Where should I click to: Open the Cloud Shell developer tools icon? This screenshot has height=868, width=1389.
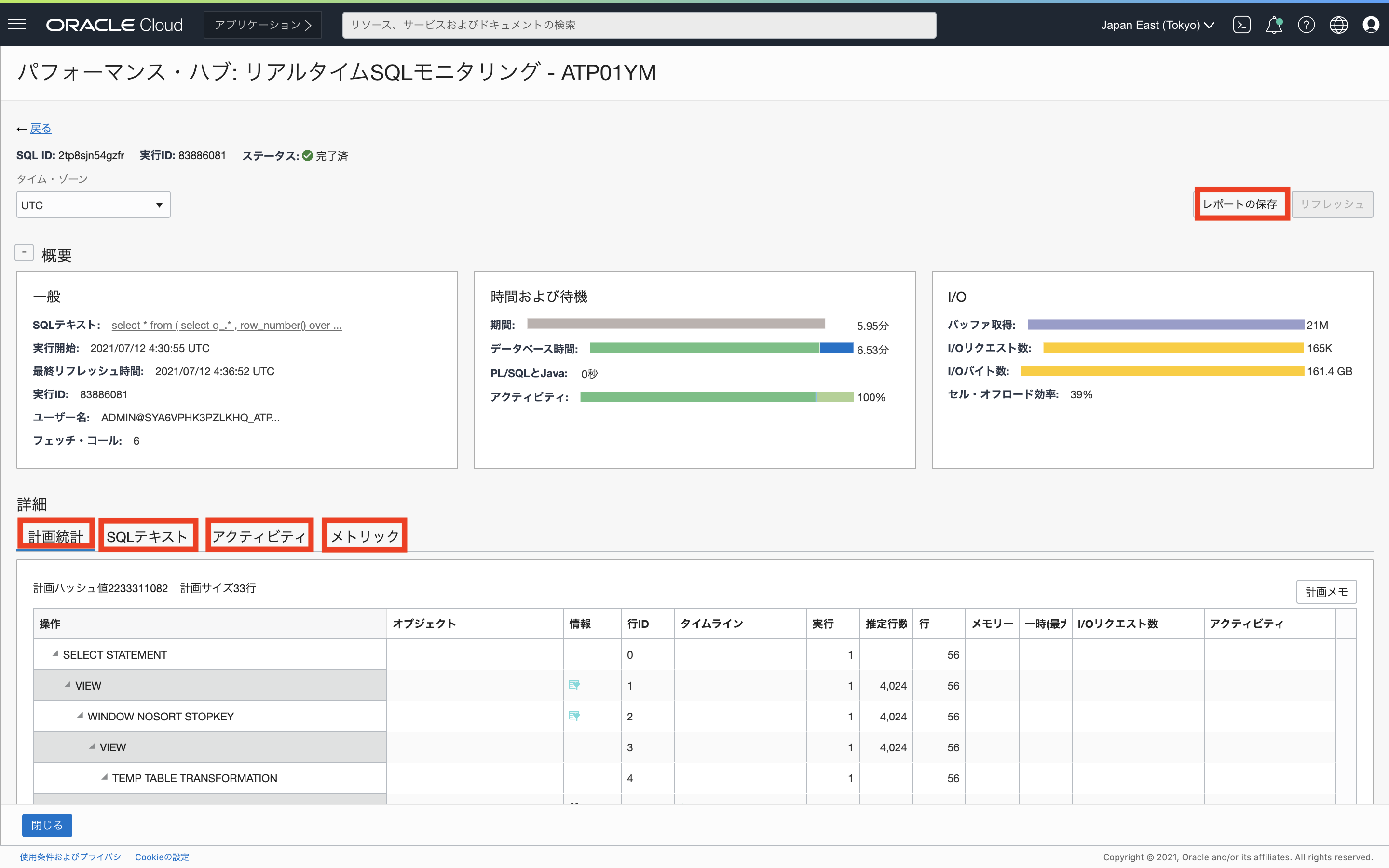(1241, 25)
